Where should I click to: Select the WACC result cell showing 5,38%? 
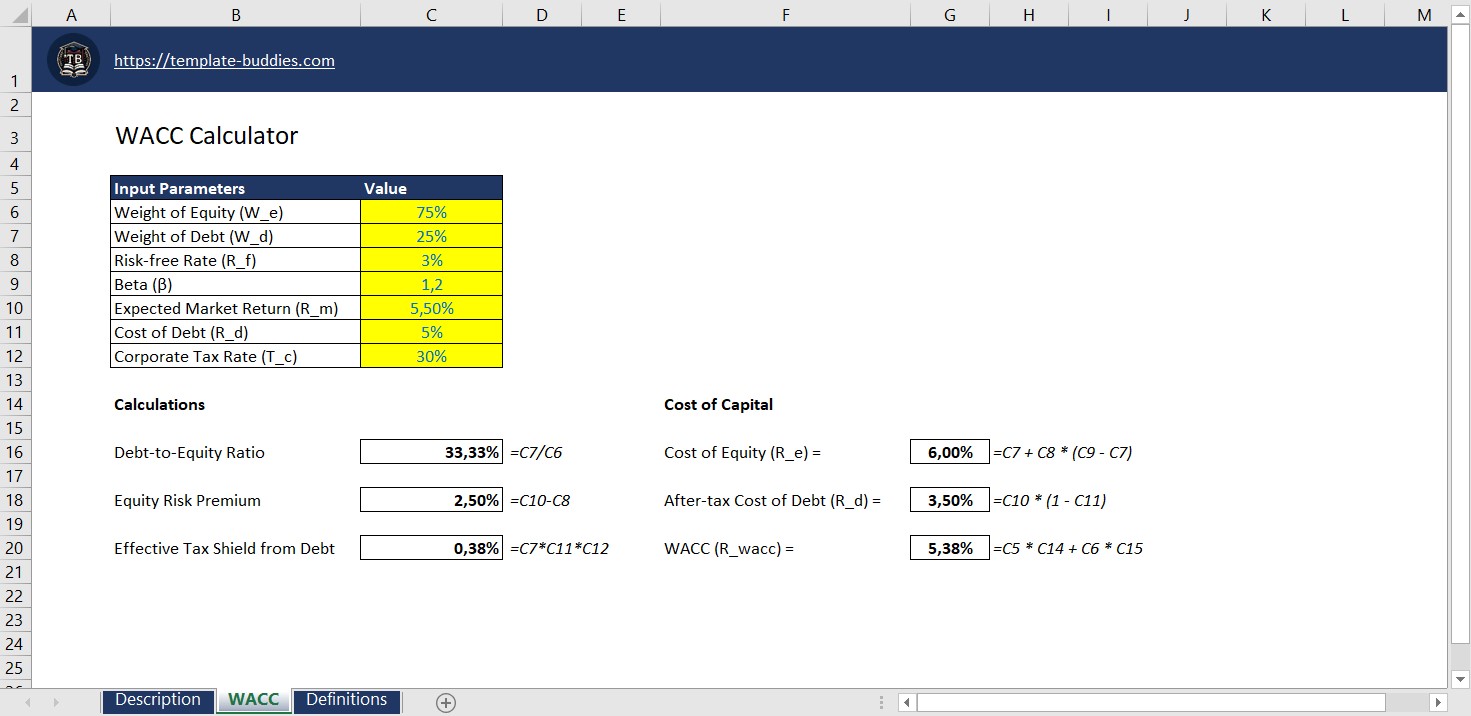coord(948,548)
